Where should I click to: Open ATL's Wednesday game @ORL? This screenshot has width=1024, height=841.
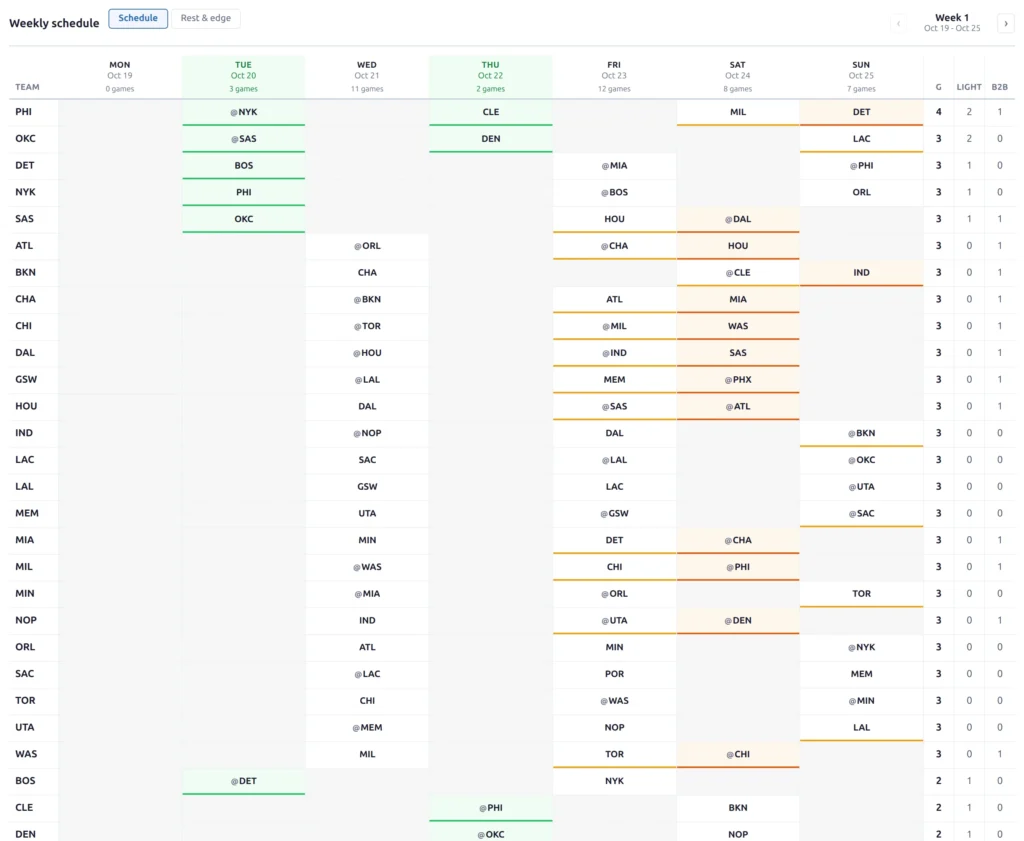coord(367,246)
